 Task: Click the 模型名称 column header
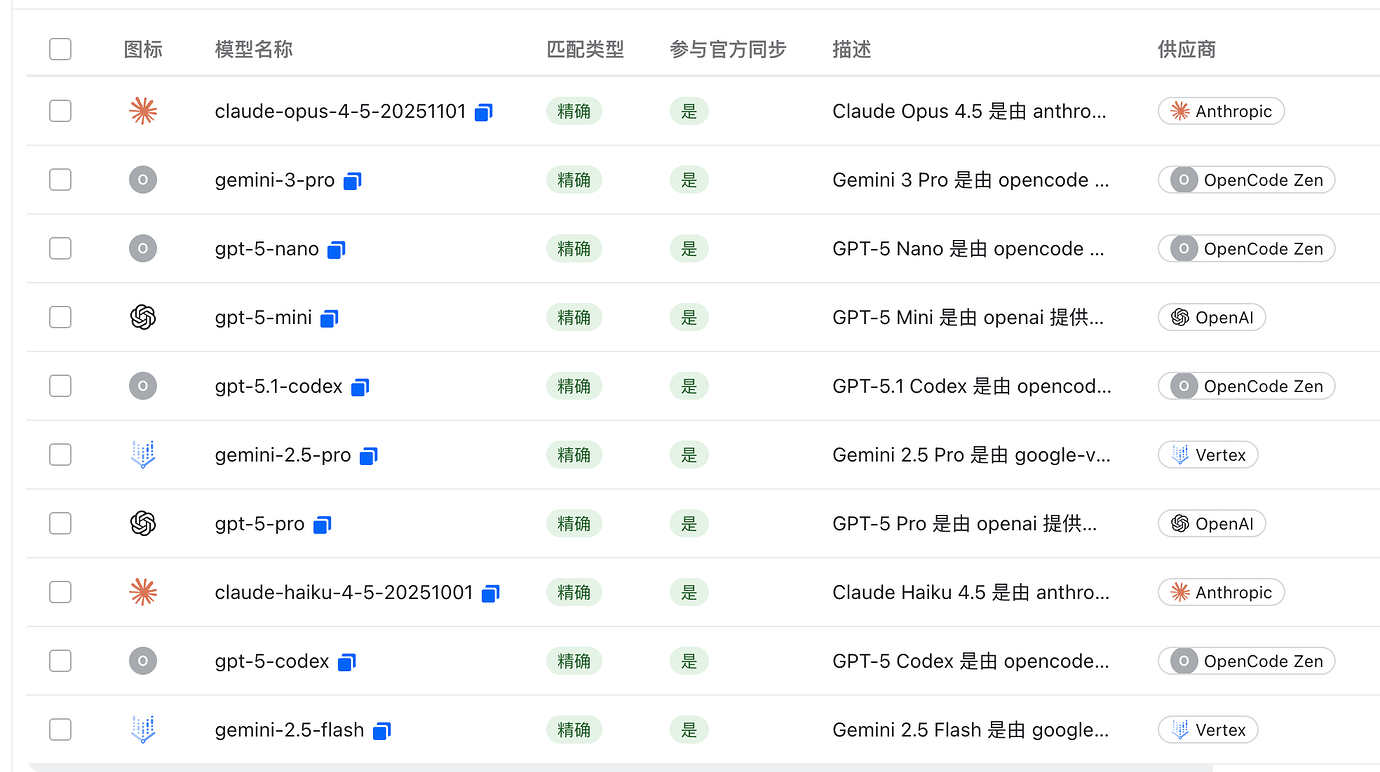click(254, 49)
